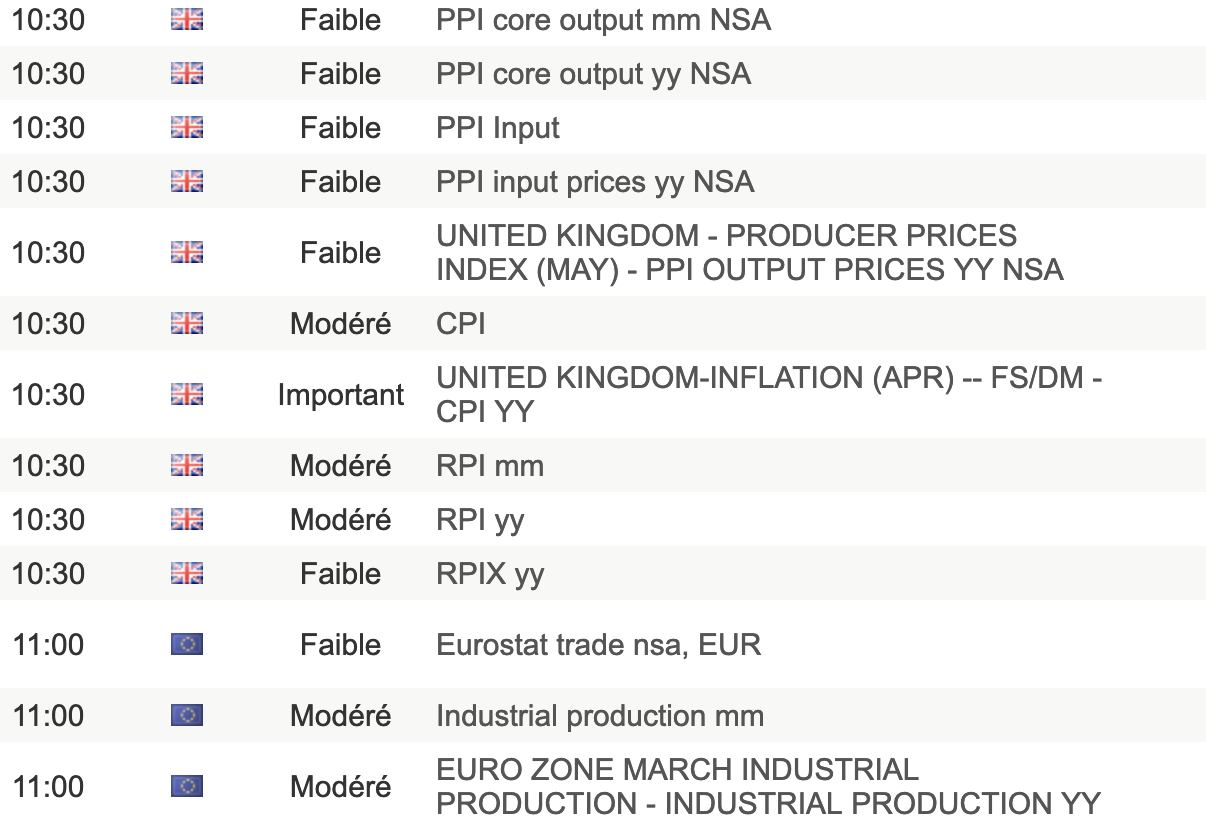1206x830 pixels.
Task: Open the Industrial production mm event
Action: pyautogui.click(x=600, y=716)
